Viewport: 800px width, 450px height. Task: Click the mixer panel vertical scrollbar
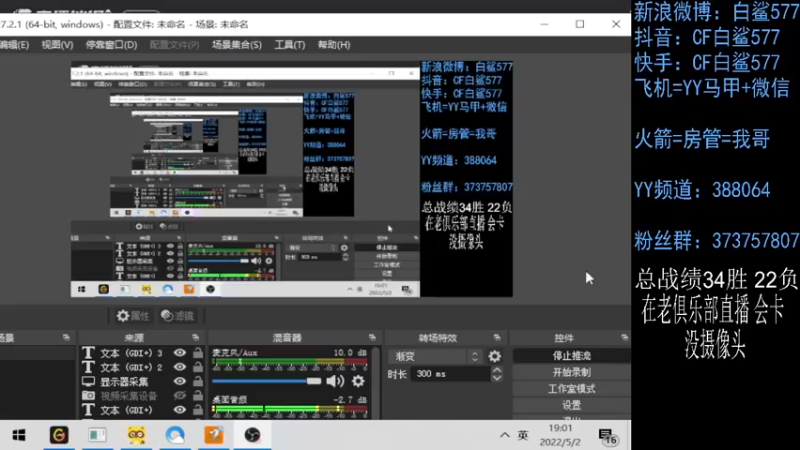pos(376,383)
